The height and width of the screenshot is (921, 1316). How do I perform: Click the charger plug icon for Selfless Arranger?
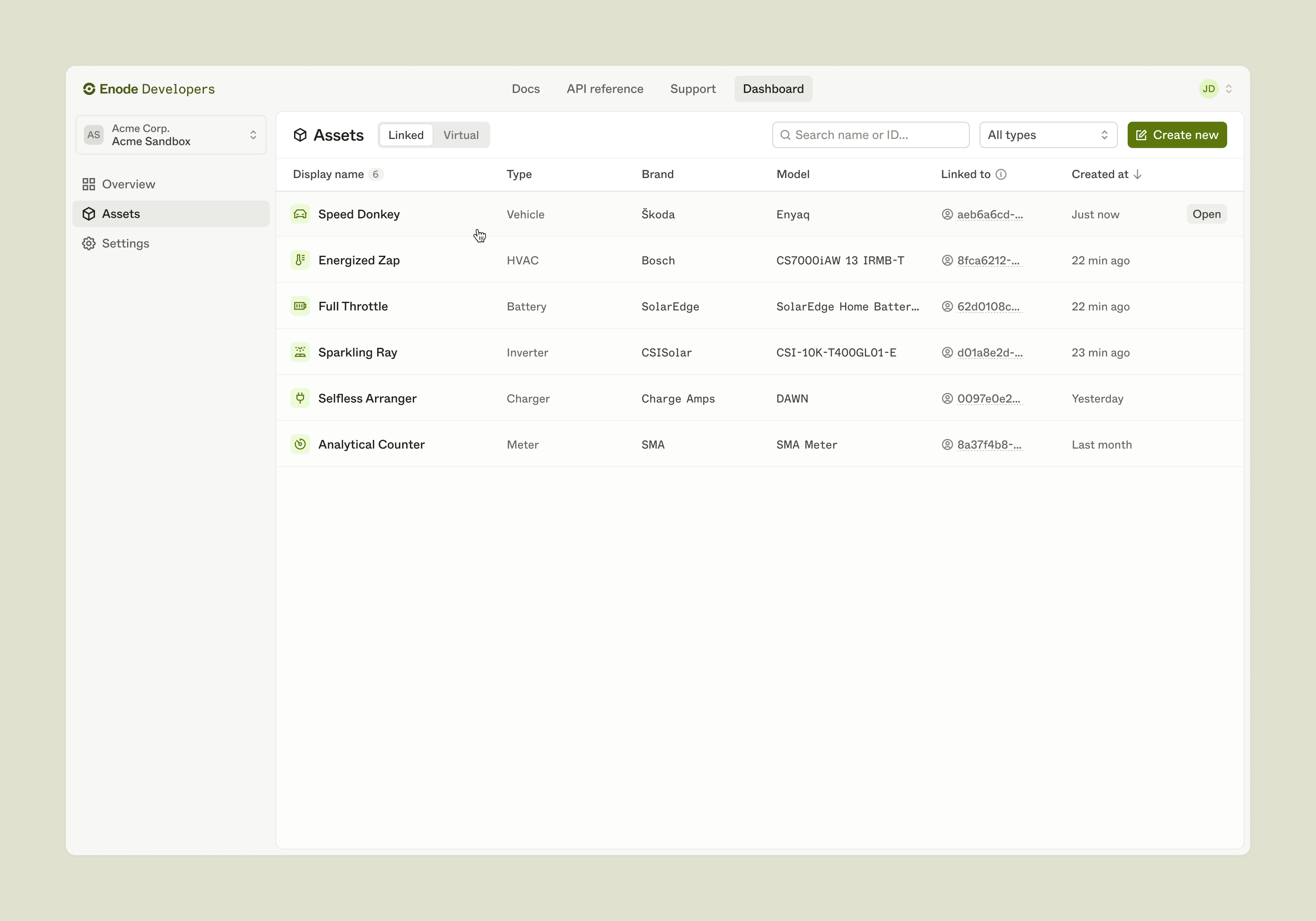[300, 398]
